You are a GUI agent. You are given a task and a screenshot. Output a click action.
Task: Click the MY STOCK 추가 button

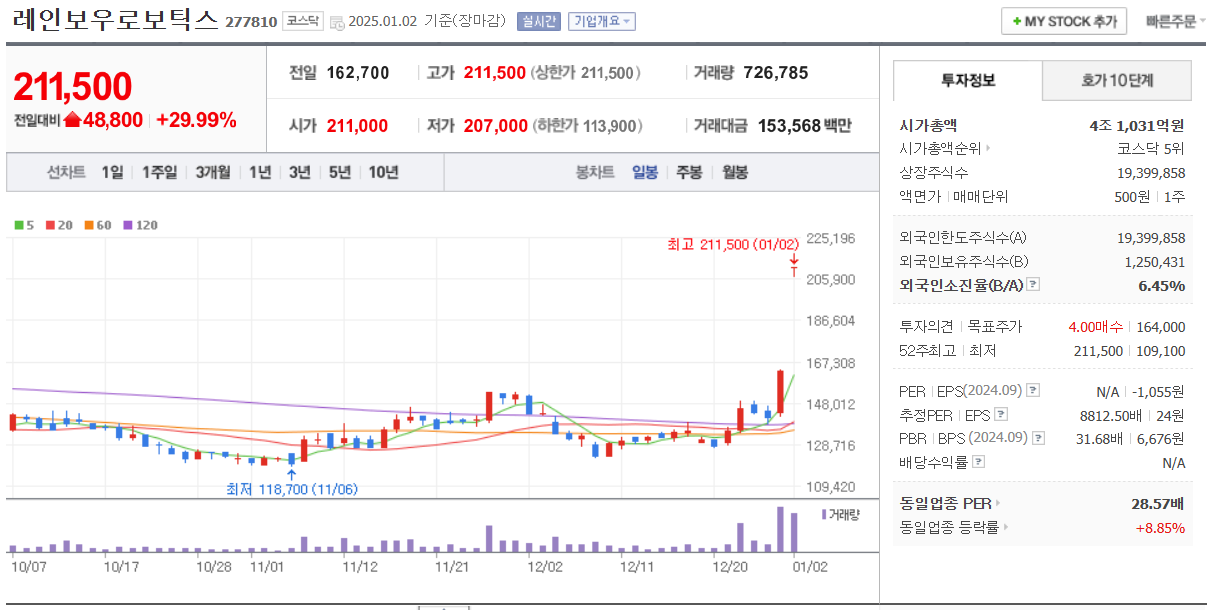pos(1064,21)
